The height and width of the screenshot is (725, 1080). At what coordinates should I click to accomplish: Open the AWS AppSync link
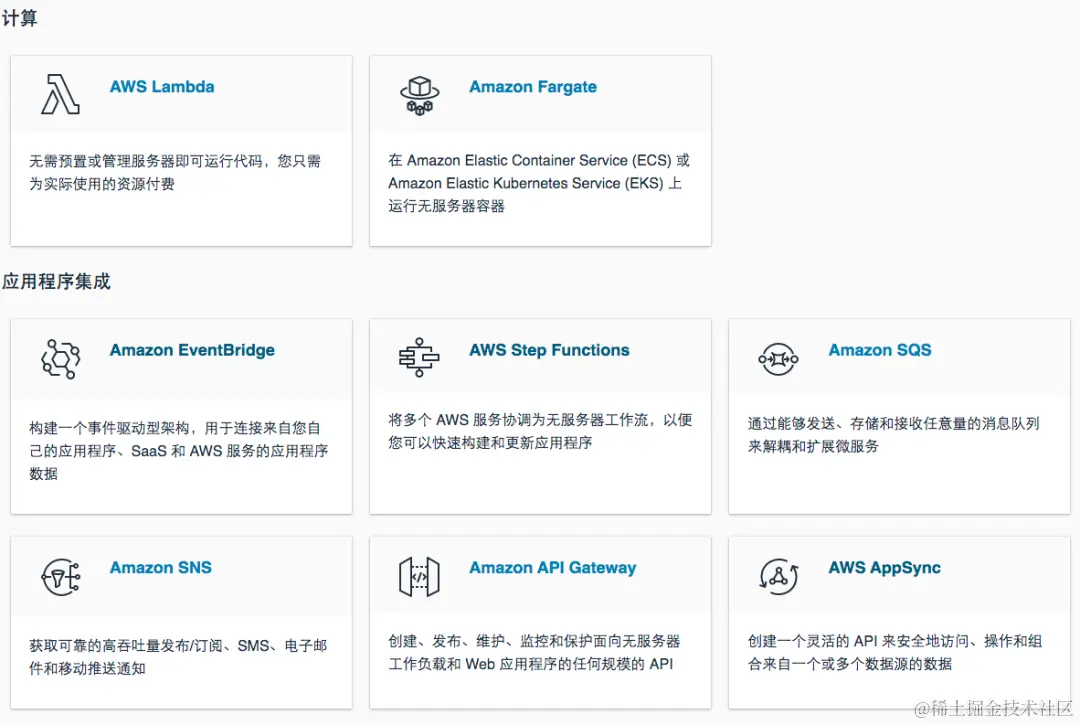point(884,567)
